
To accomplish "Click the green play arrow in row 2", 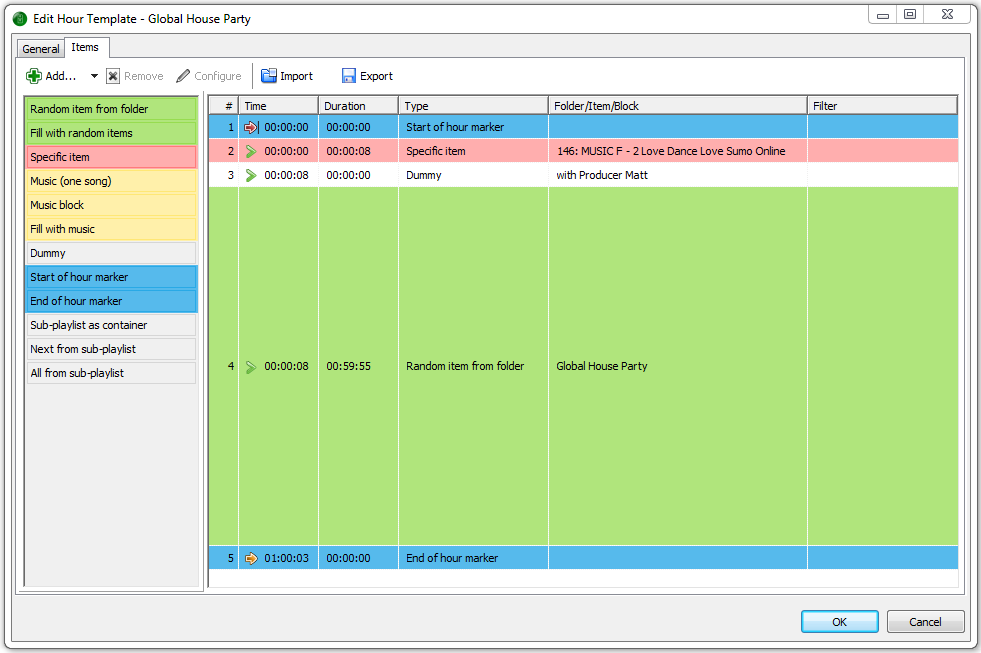I will [x=251, y=151].
